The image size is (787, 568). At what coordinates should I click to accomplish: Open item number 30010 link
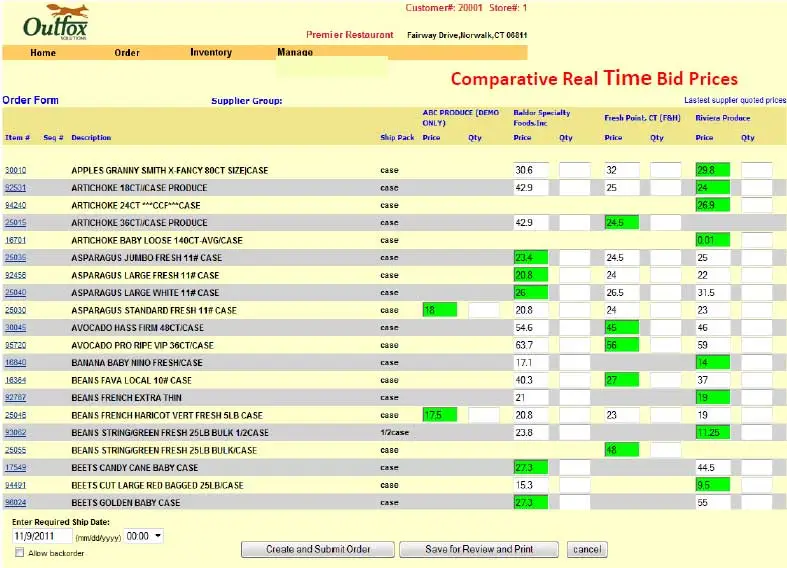(16, 171)
